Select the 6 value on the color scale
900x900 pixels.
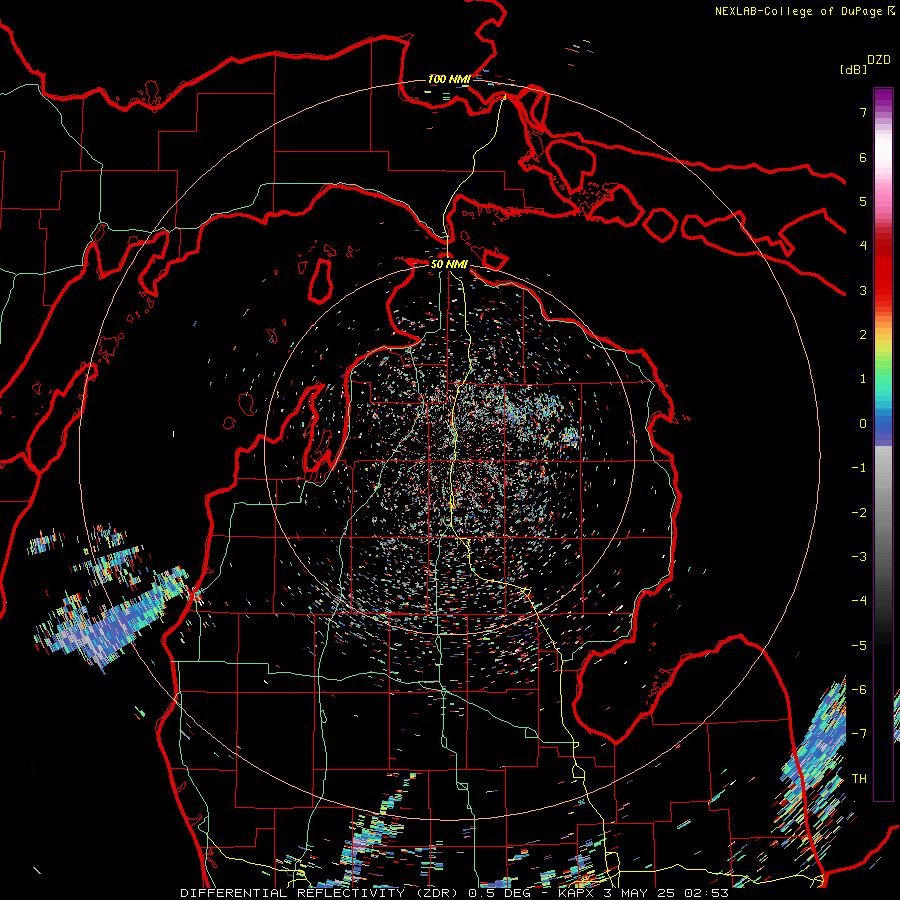tap(863, 157)
